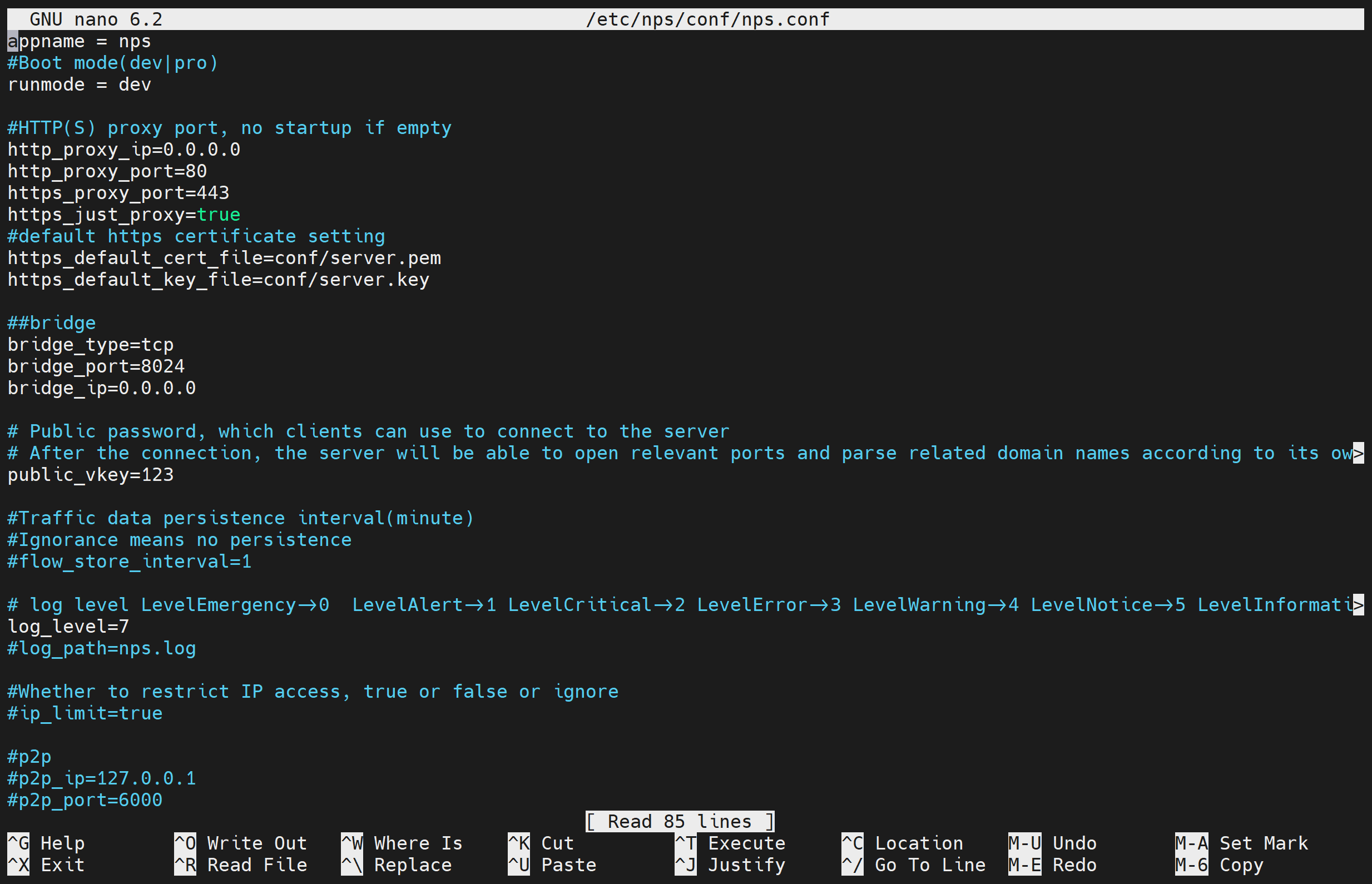Click the 'https_default_cert_file=conf/server.pem' line

point(225,258)
